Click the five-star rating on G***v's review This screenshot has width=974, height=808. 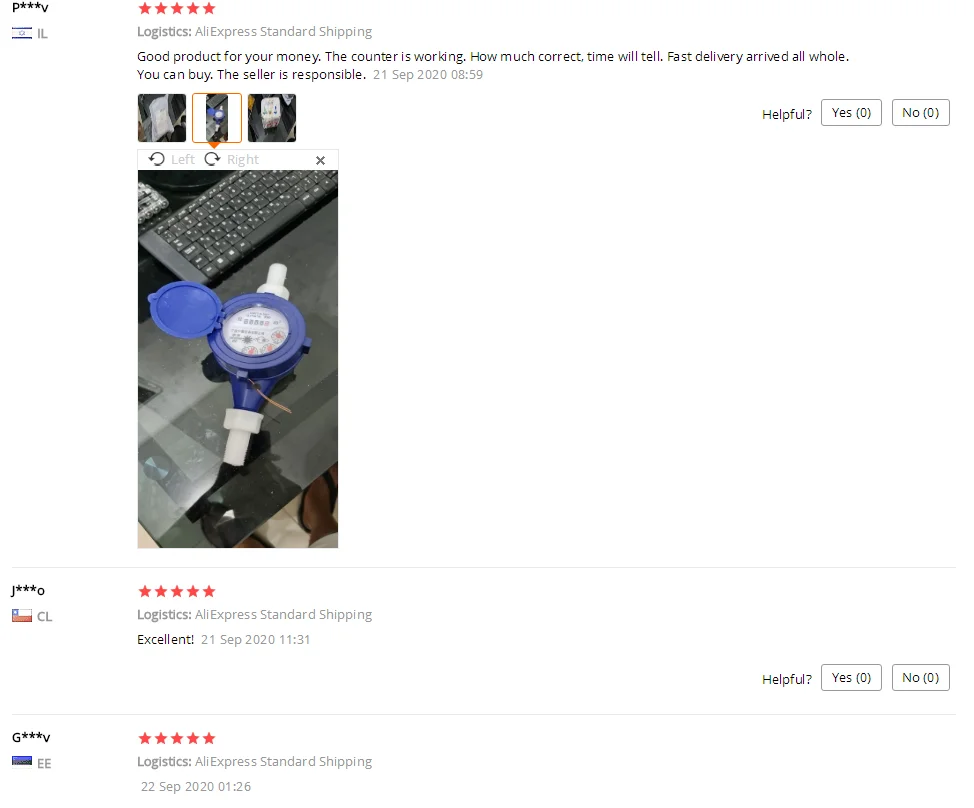coord(177,738)
